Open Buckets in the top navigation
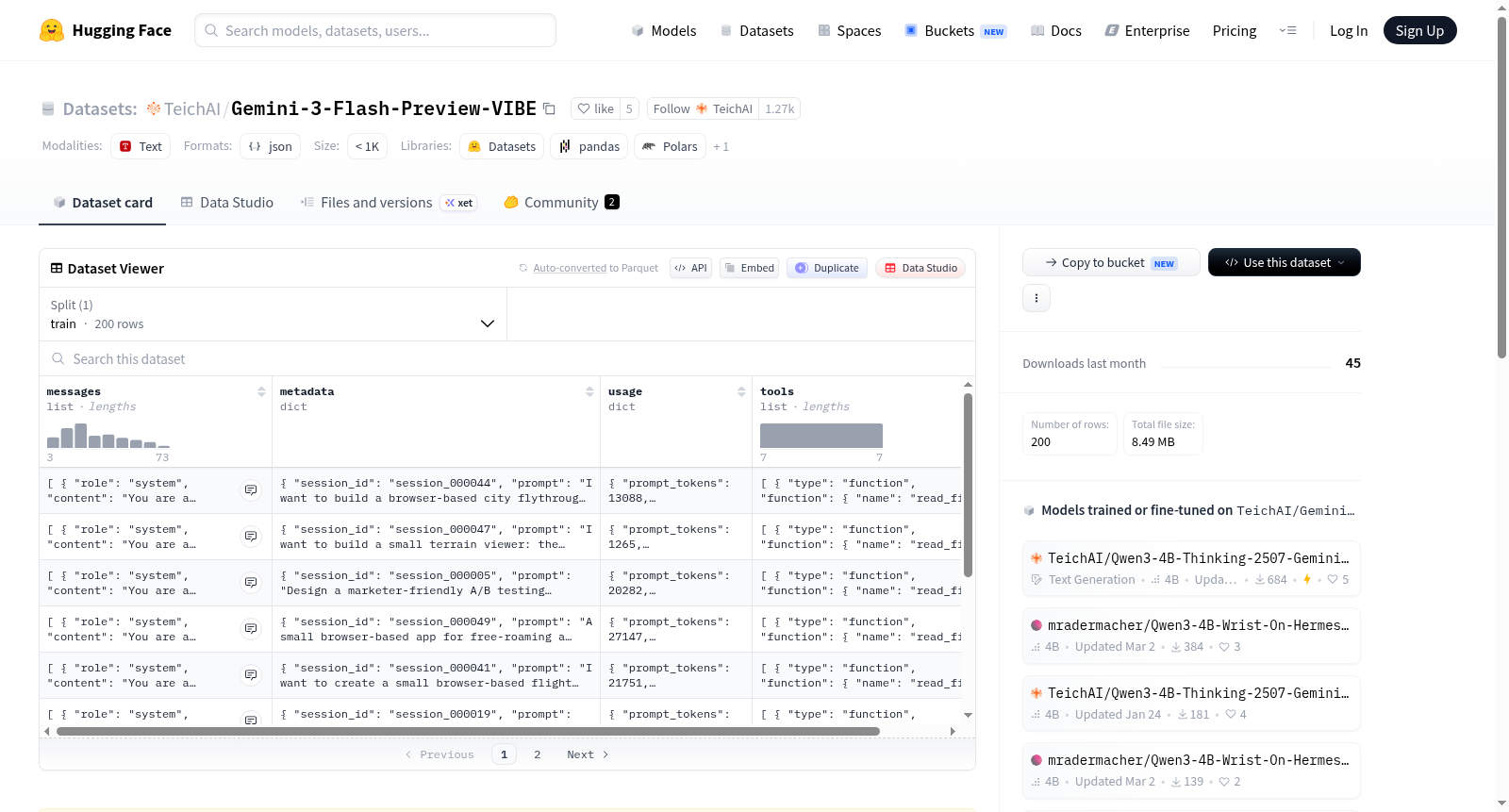Image resolution: width=1509 pixels, height=812 pixels. (x=955, y=30)
